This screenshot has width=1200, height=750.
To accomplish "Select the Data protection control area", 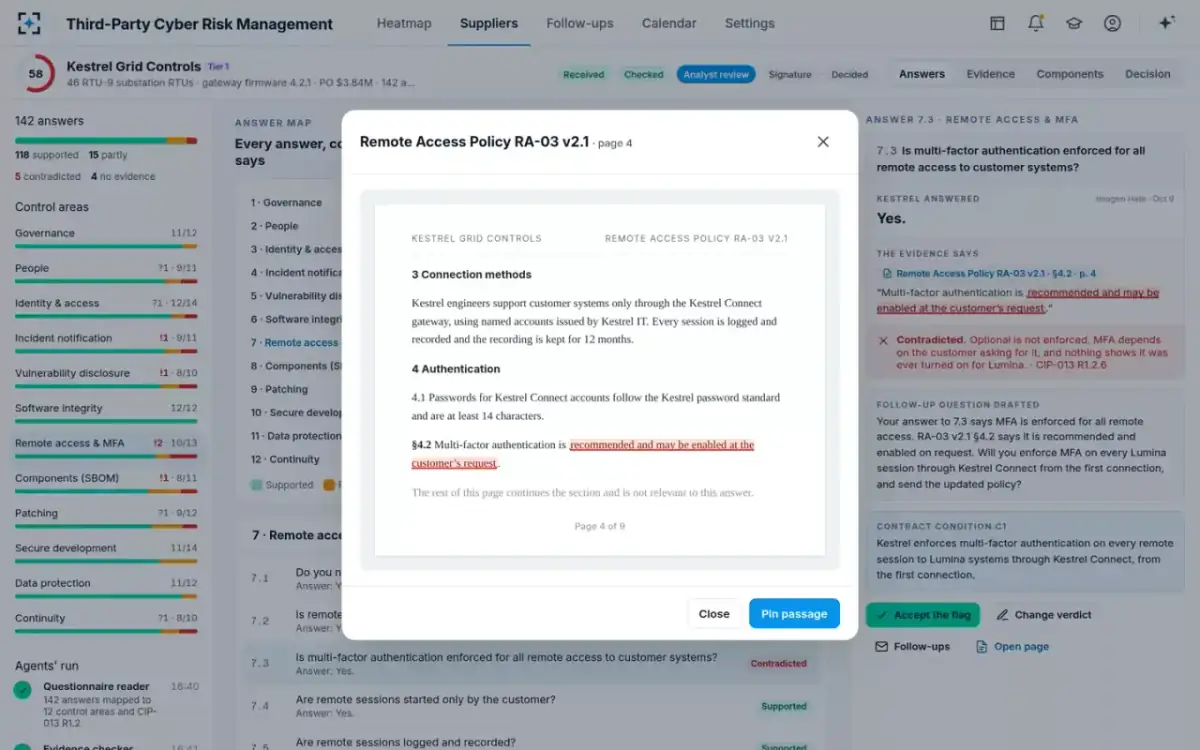I will (x=106, y=586).
